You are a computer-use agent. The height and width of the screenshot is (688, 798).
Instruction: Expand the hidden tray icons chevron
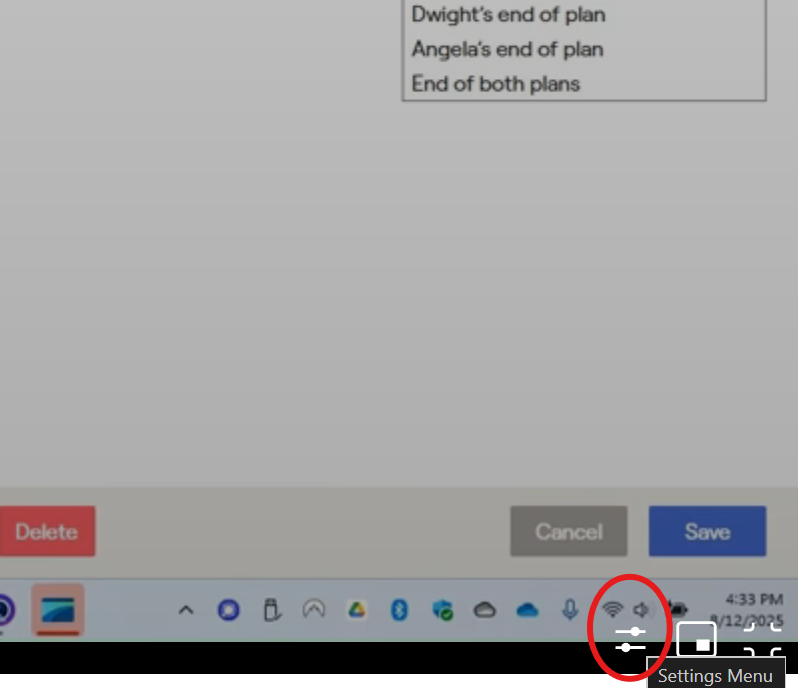click(185, 609)
